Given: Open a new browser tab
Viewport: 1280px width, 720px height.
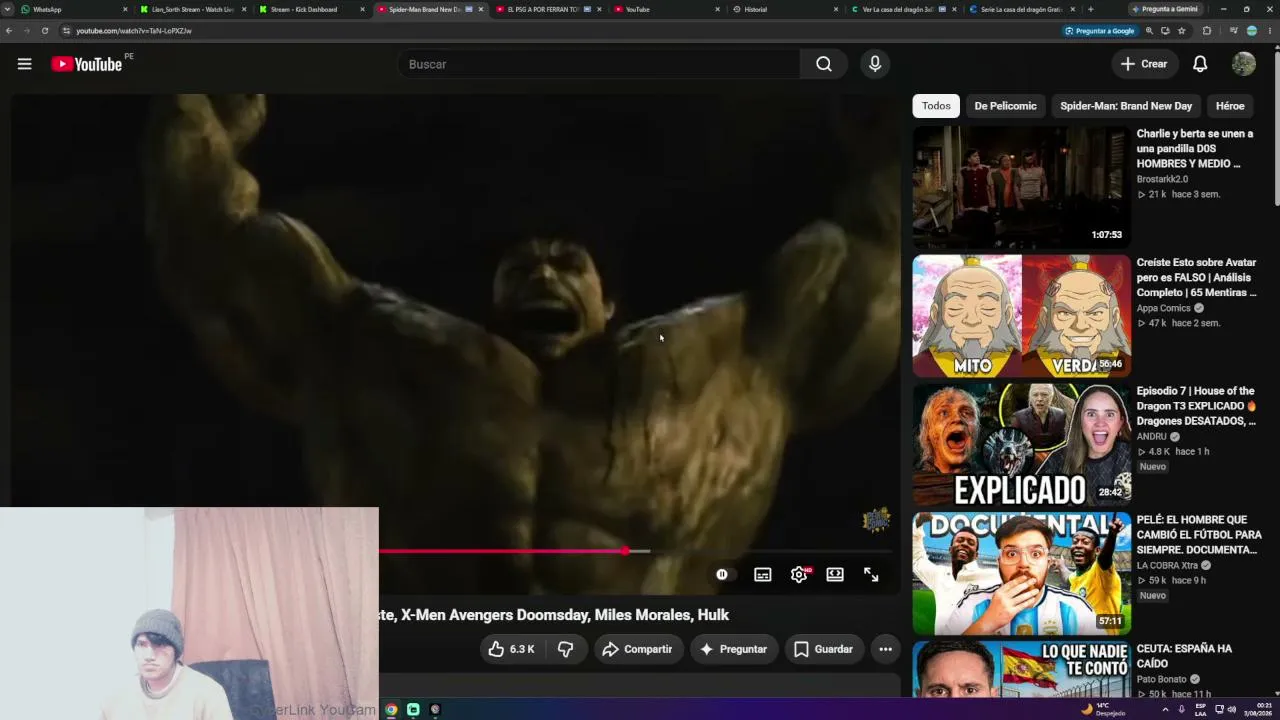Looking at the screenshot, I should click(x=1090, y=9).
